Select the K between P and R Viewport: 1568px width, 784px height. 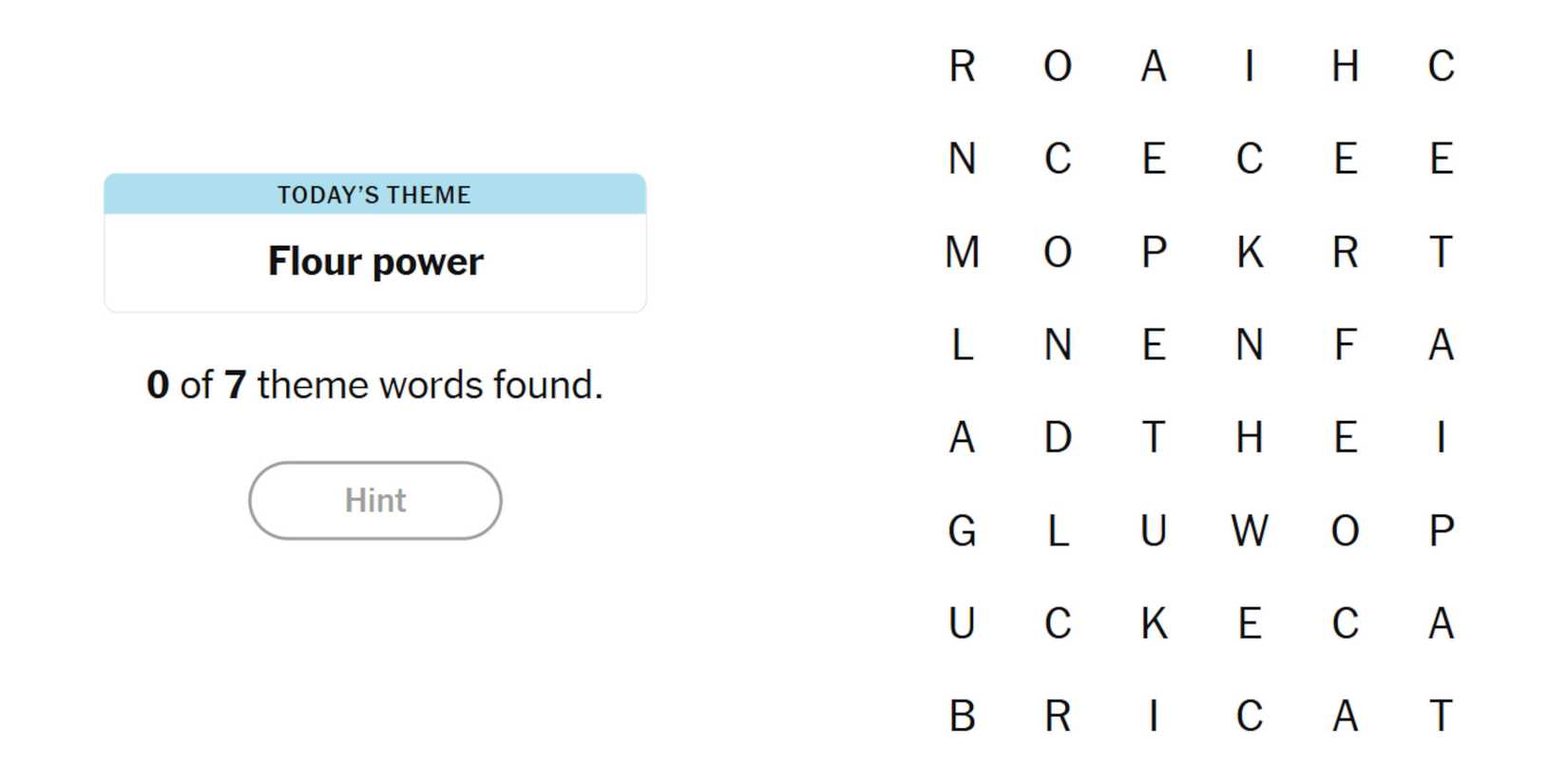tap(1249, 253)
